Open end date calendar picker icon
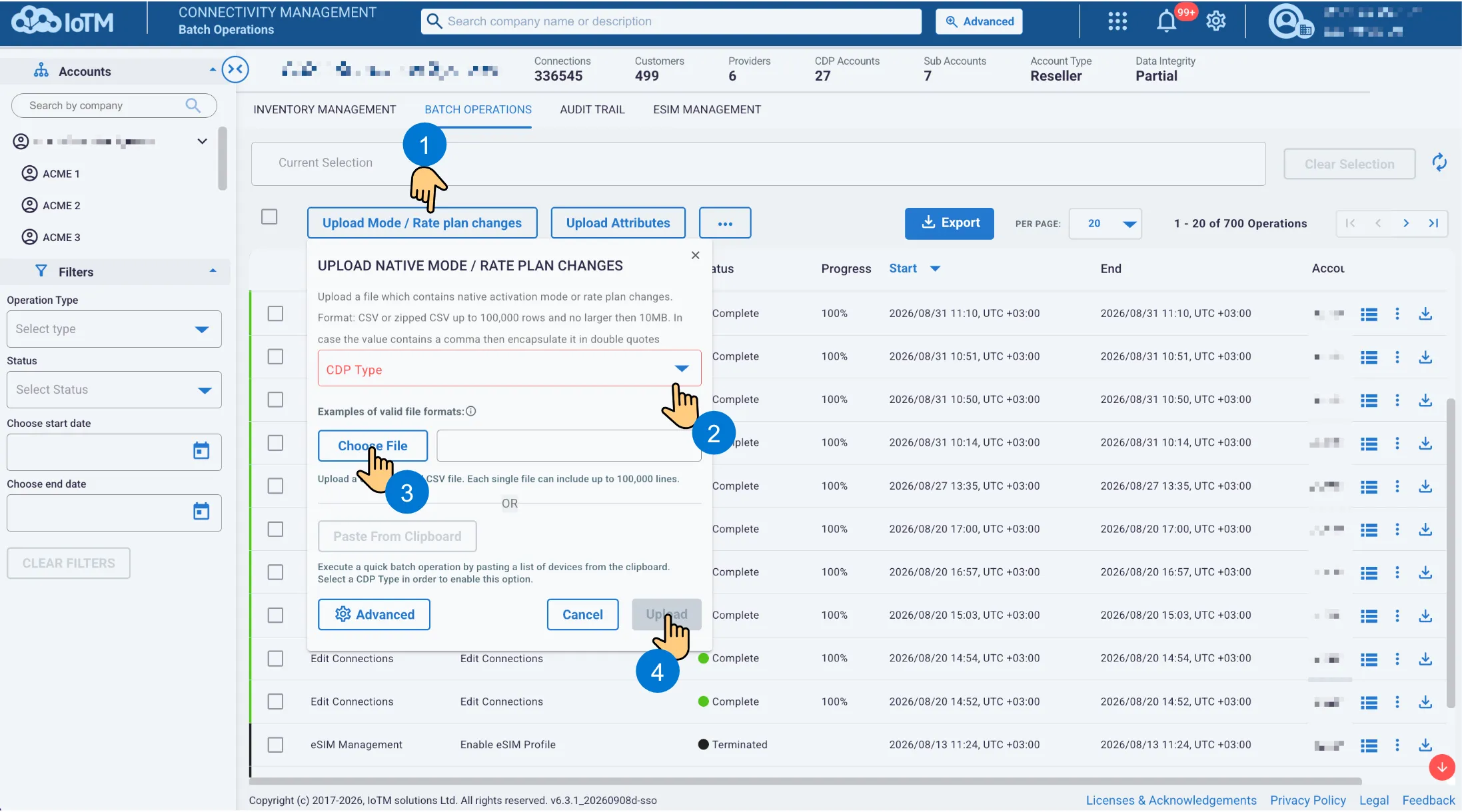Screen dimensions: 1462x812 pyautogui.click(x=201, y=512)
